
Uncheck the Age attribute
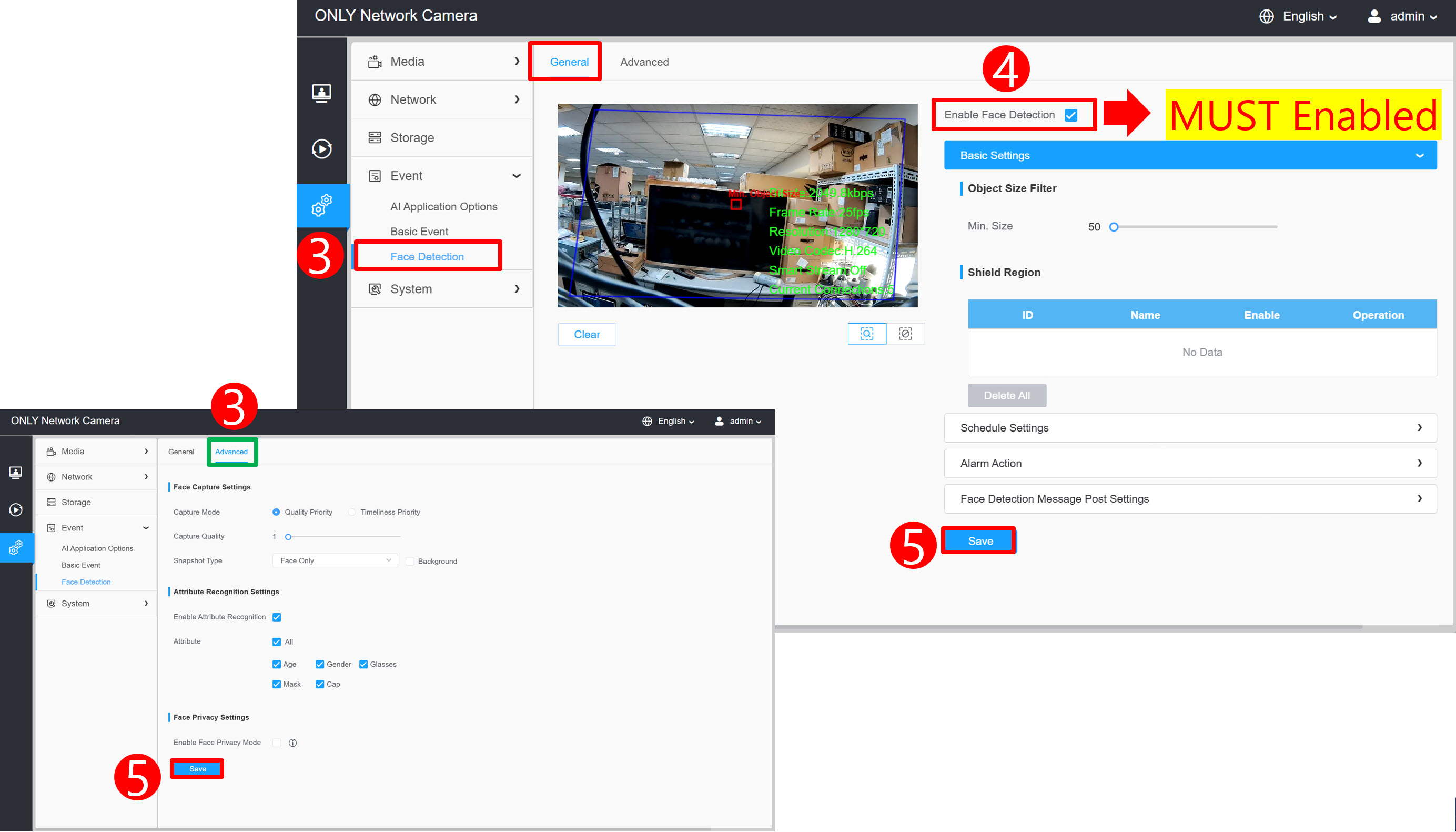[277, 664]
